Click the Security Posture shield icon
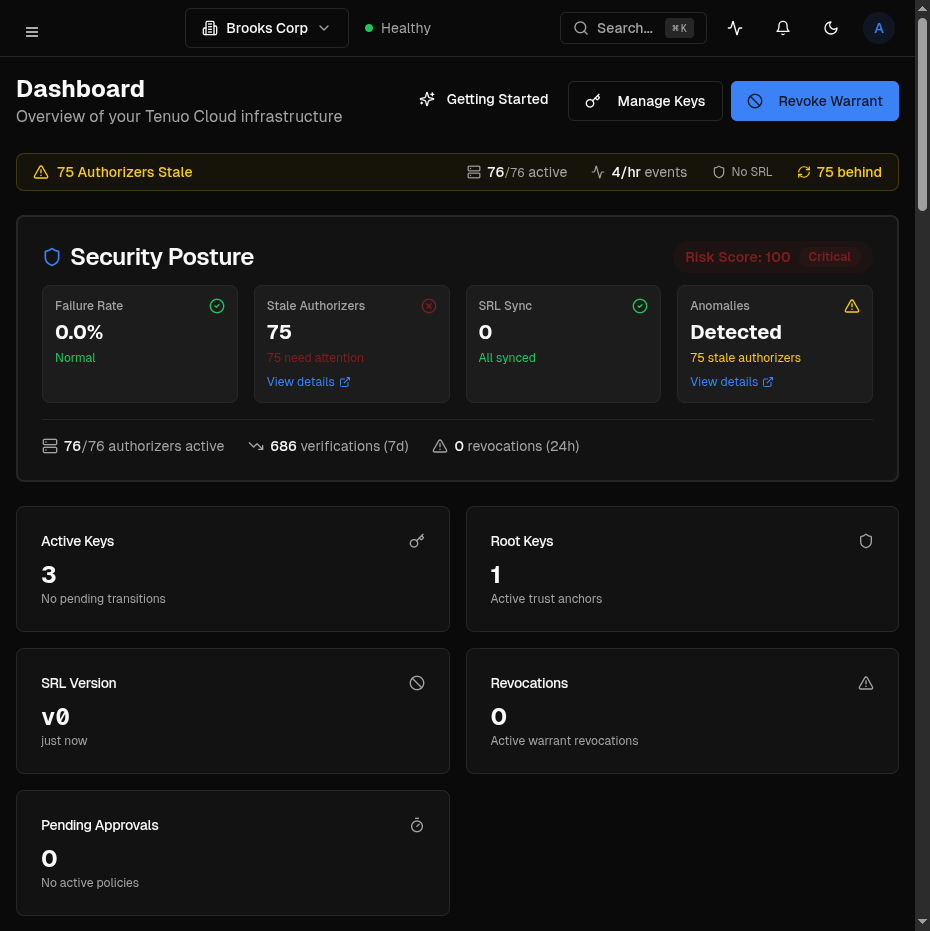The image size is (930, 931). coord(52,257)
